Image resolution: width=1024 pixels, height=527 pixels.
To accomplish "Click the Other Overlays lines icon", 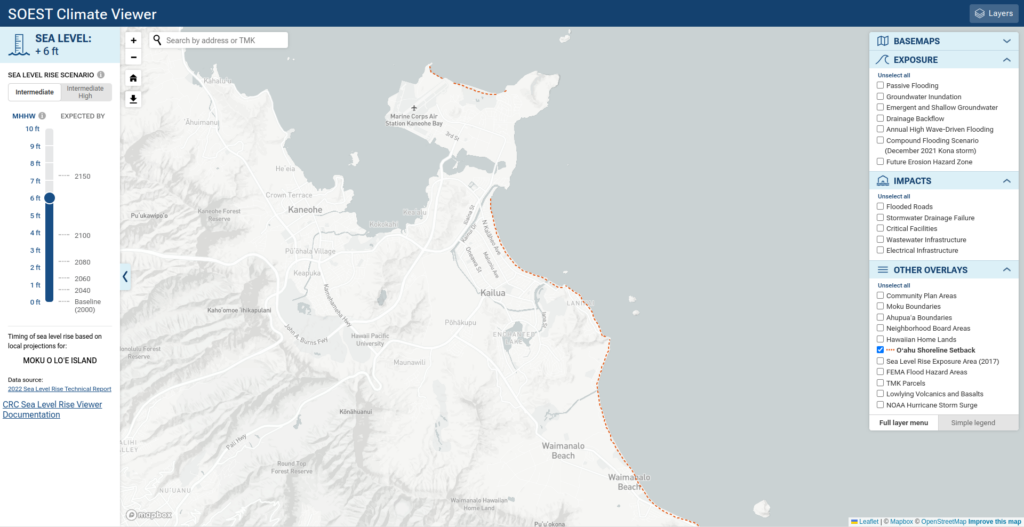I will [883, 270].
